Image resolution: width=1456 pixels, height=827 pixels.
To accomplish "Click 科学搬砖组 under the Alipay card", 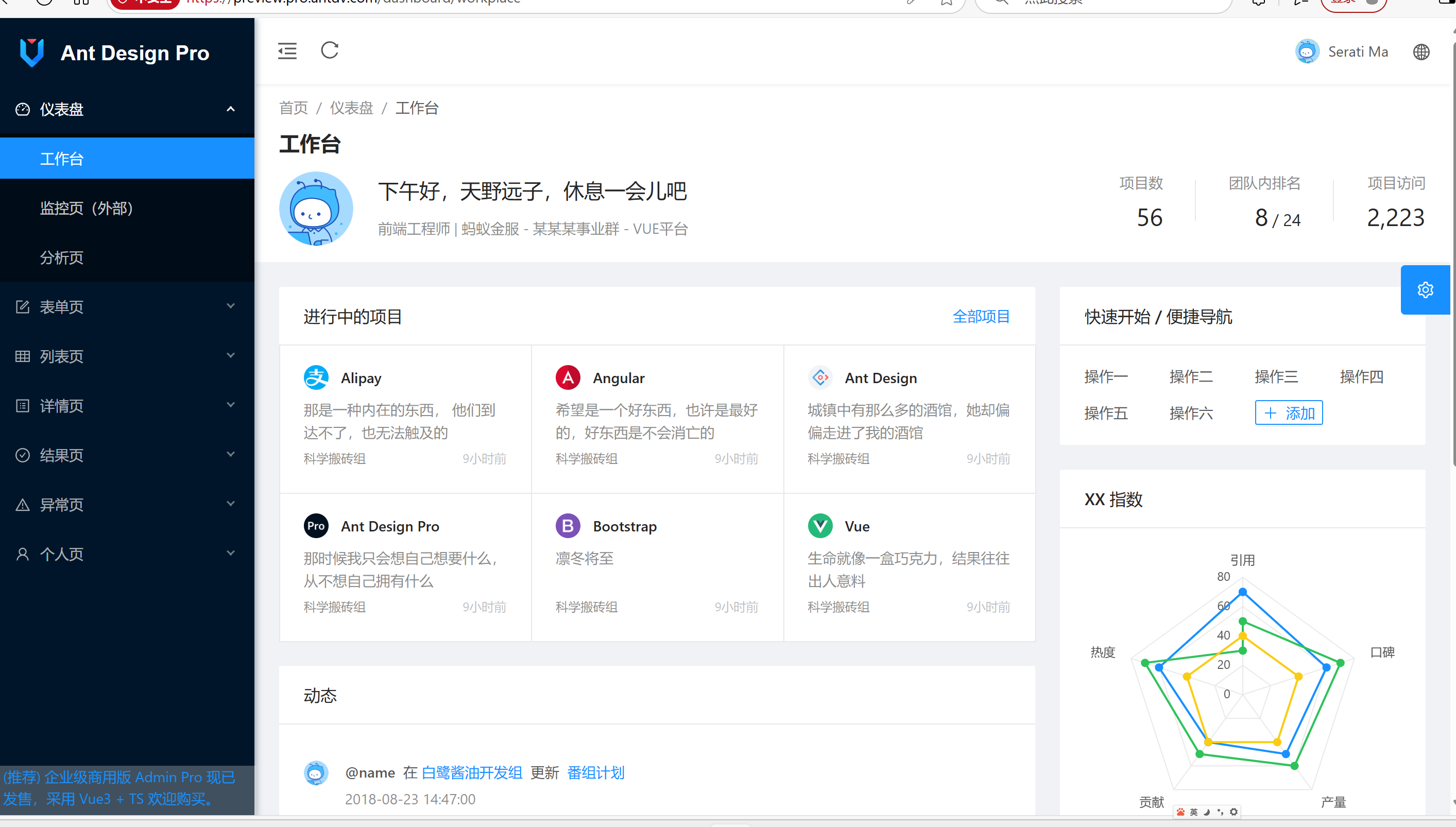I will coord(335,458).
